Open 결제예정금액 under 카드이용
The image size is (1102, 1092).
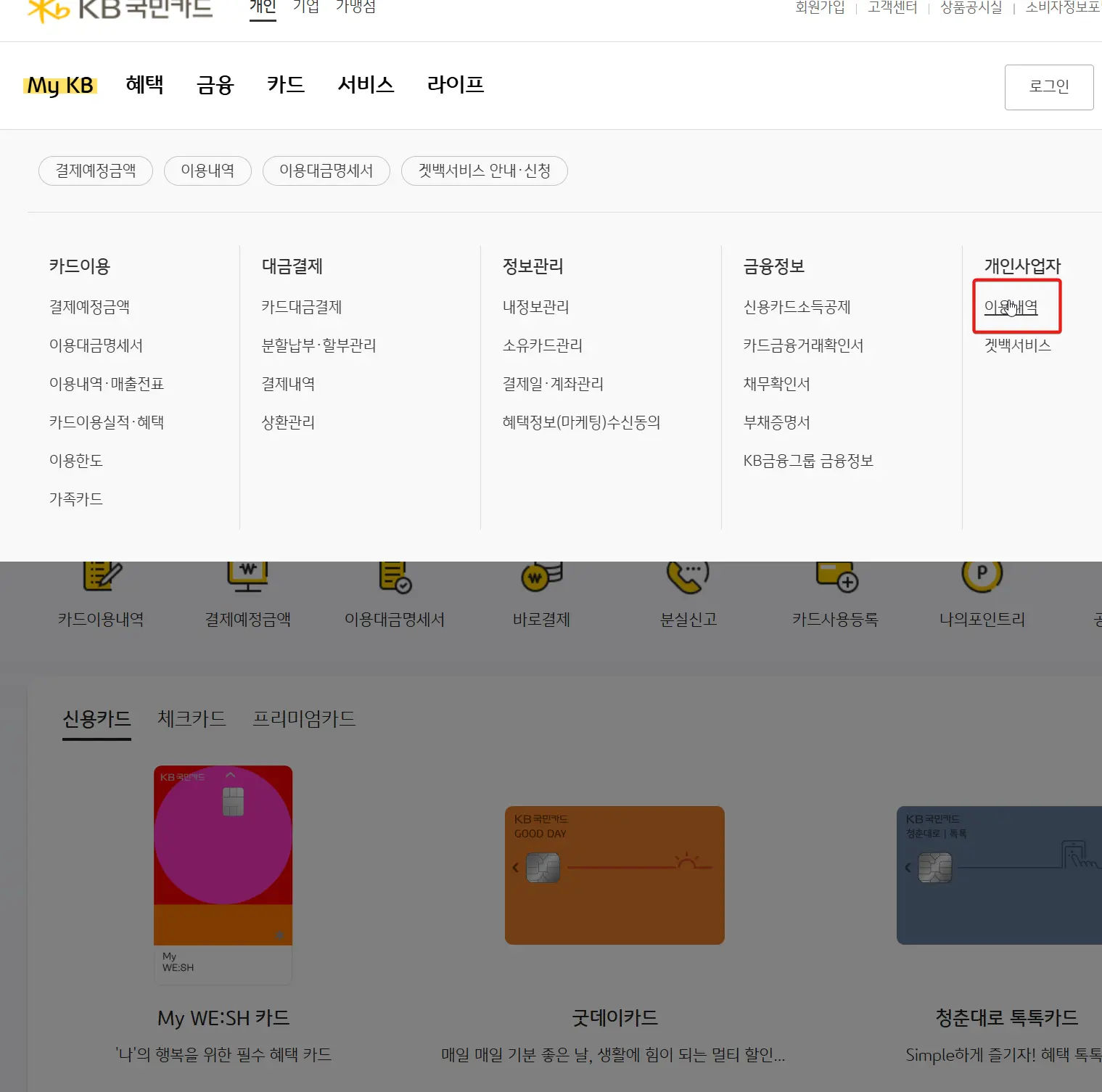(89, 307)
